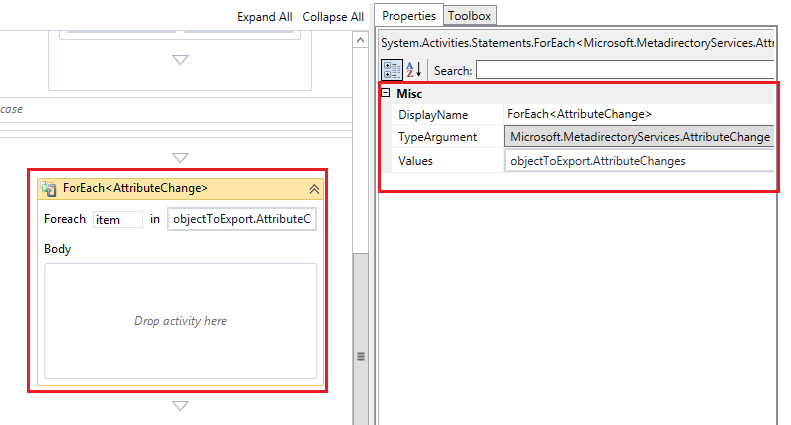Click the Foreach item variable name field

click(118, 220)
